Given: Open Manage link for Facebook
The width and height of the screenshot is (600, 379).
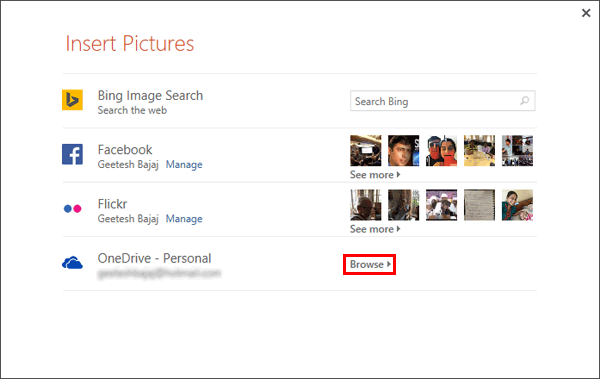Looking at the screenshot, I should point(184,165).
